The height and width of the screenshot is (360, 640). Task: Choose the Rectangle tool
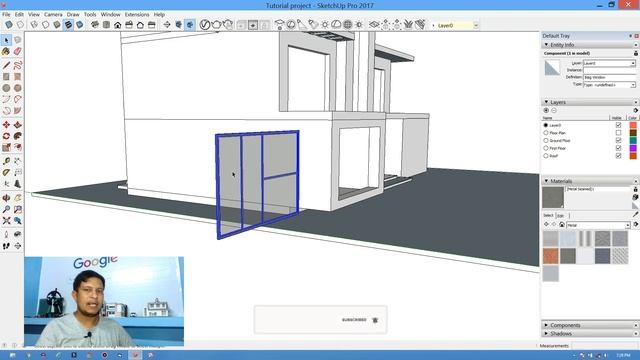pos(6,77)
